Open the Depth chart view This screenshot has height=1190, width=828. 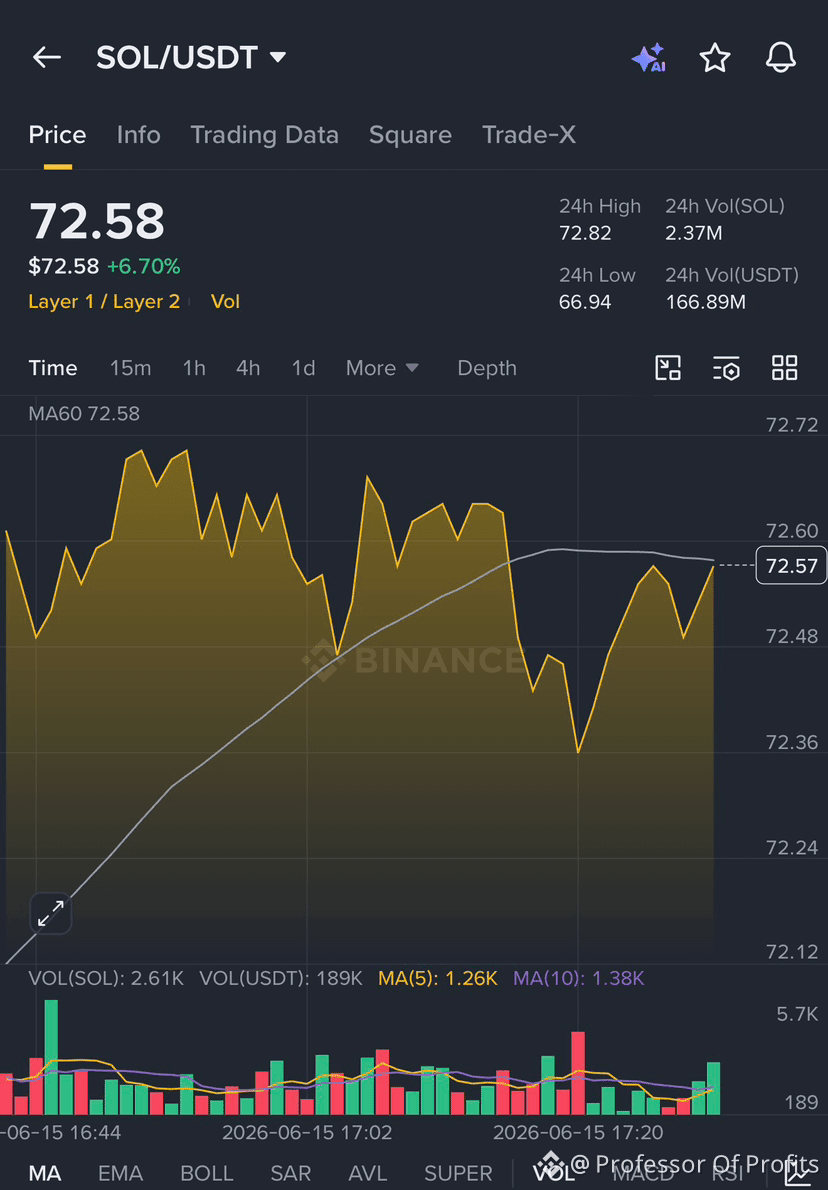pyautogui.click(x=486, y=368)
